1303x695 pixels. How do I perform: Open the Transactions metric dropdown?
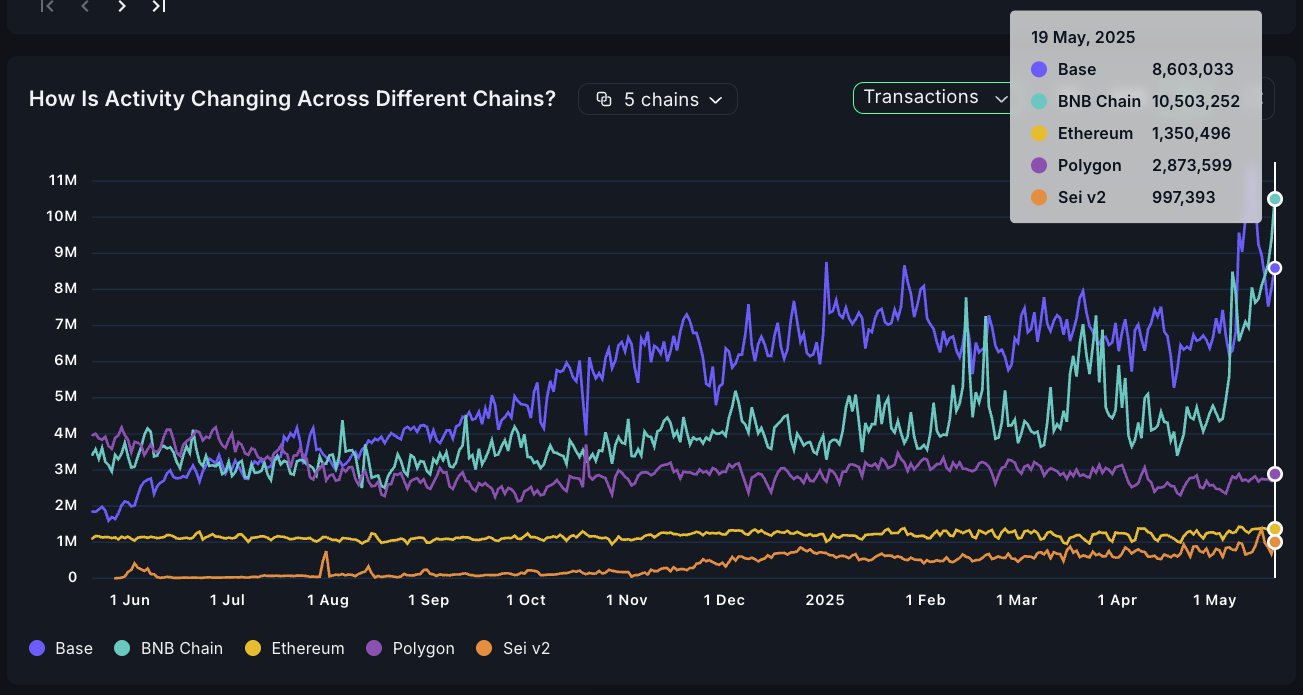point(935,97)
